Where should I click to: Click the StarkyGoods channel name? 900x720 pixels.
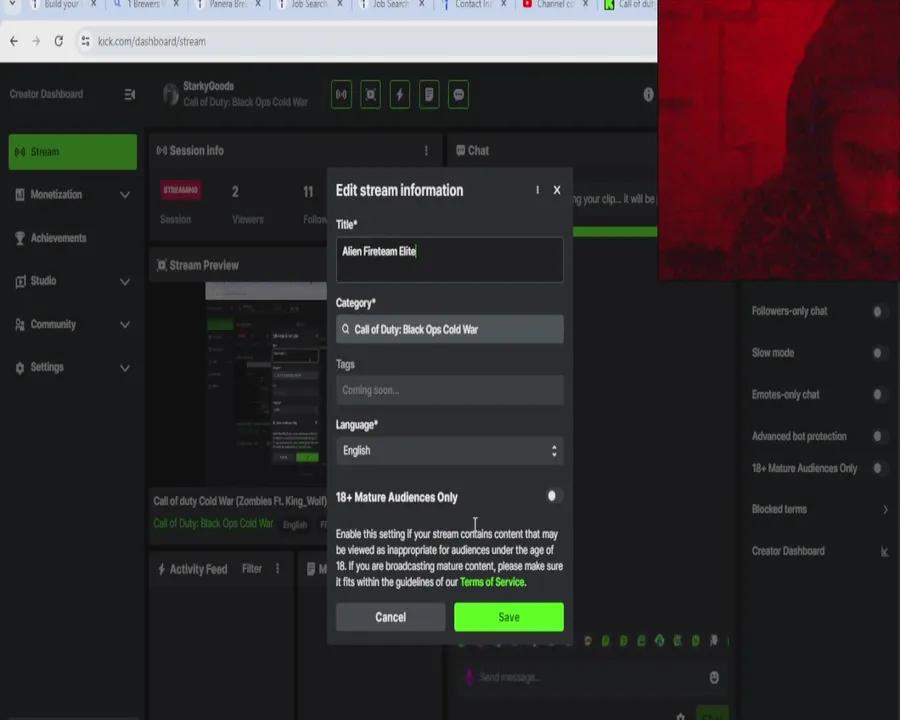208,86
